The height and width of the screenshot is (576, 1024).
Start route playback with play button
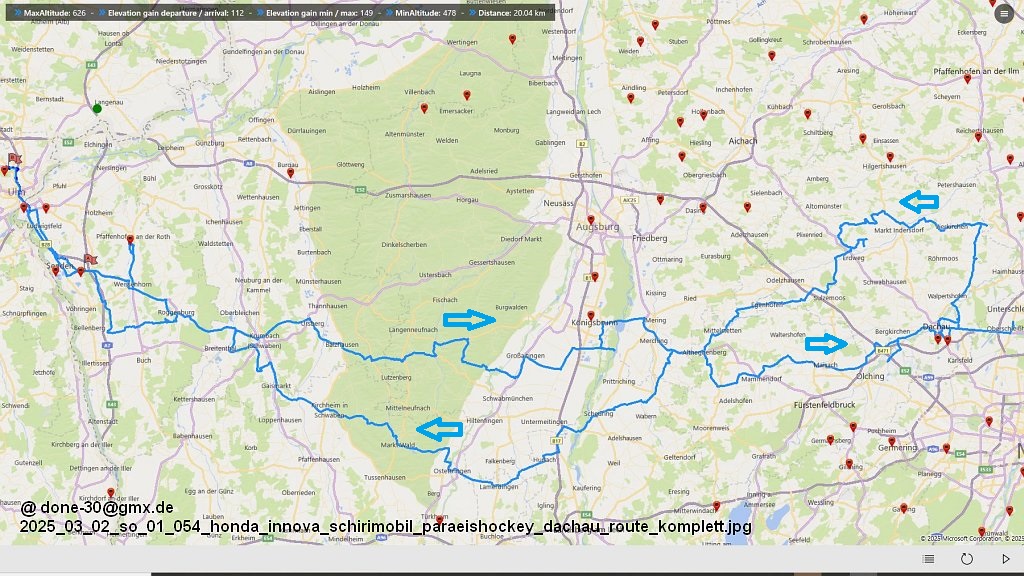[x=1006, y=559]
